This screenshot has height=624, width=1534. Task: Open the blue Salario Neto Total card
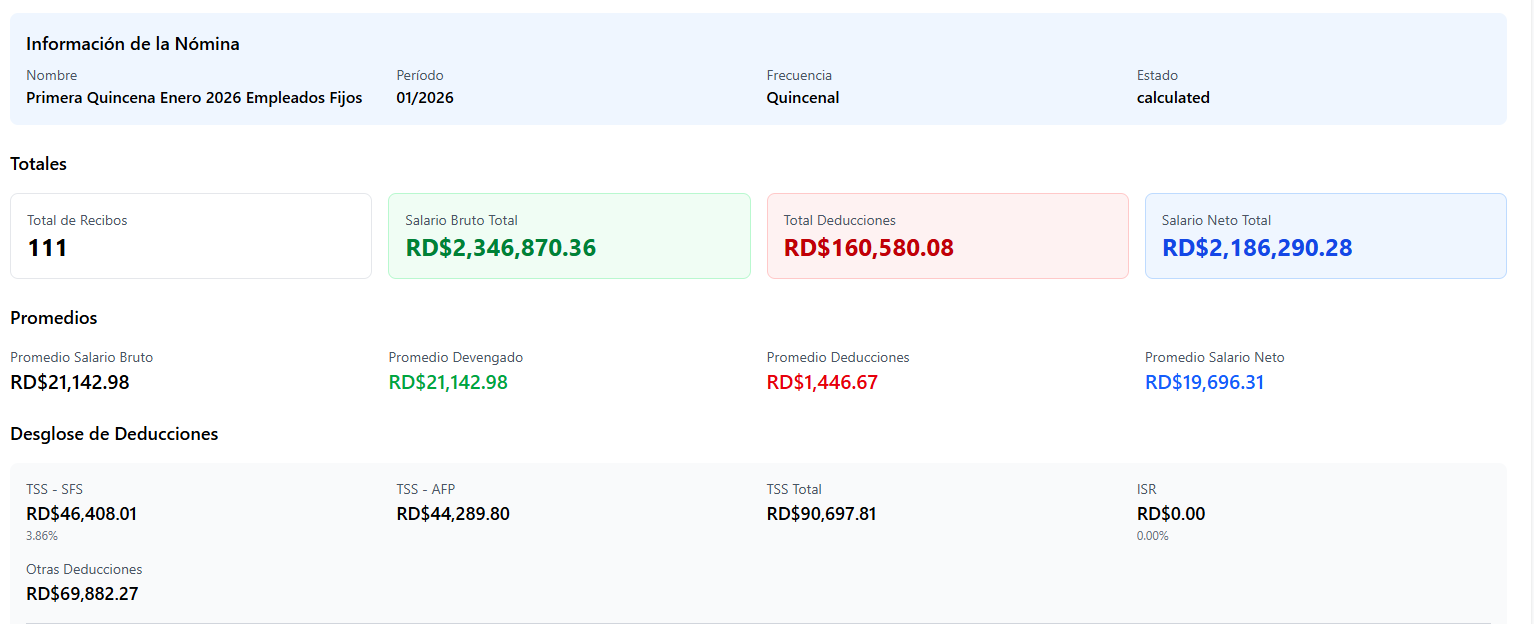(x=1325, y=236)
